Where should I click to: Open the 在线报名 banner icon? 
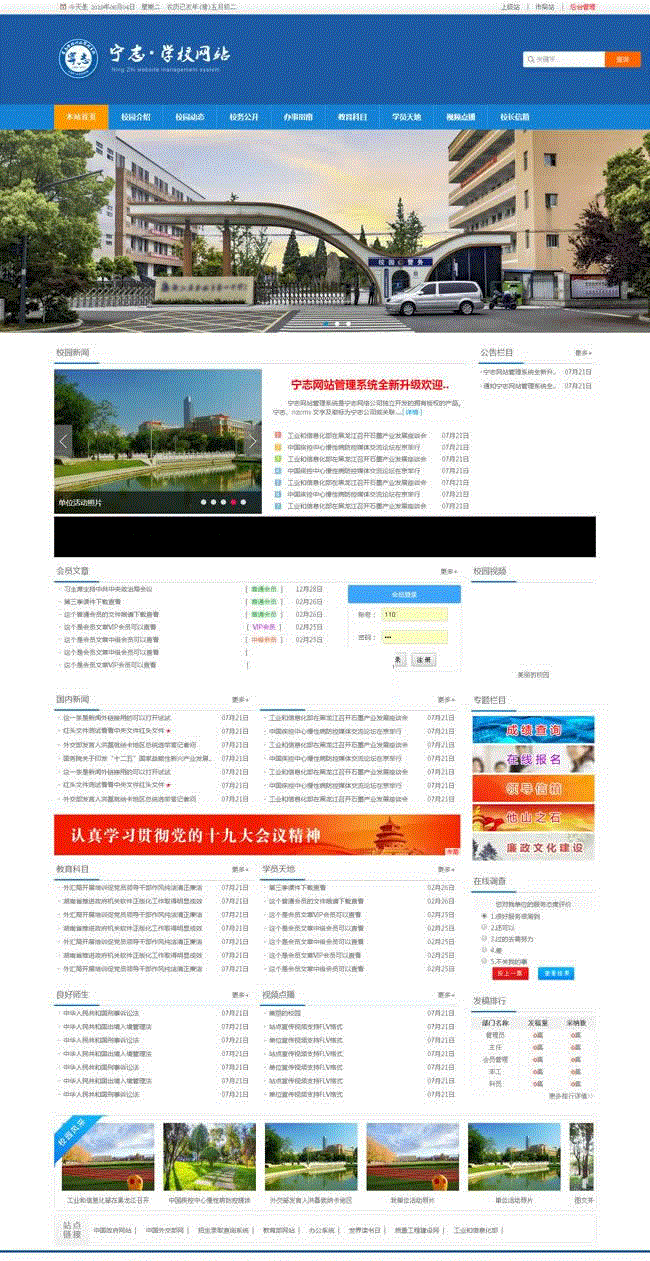tap(532, 759)
